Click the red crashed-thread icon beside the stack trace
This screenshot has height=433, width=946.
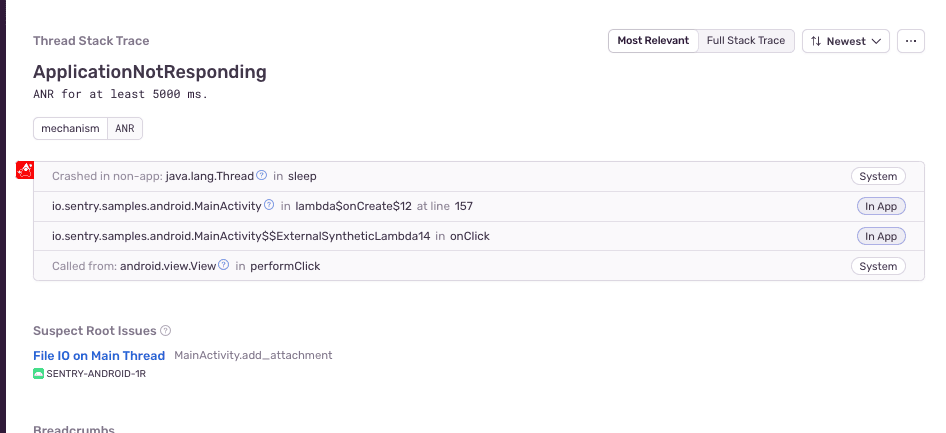tap(26, 170)
